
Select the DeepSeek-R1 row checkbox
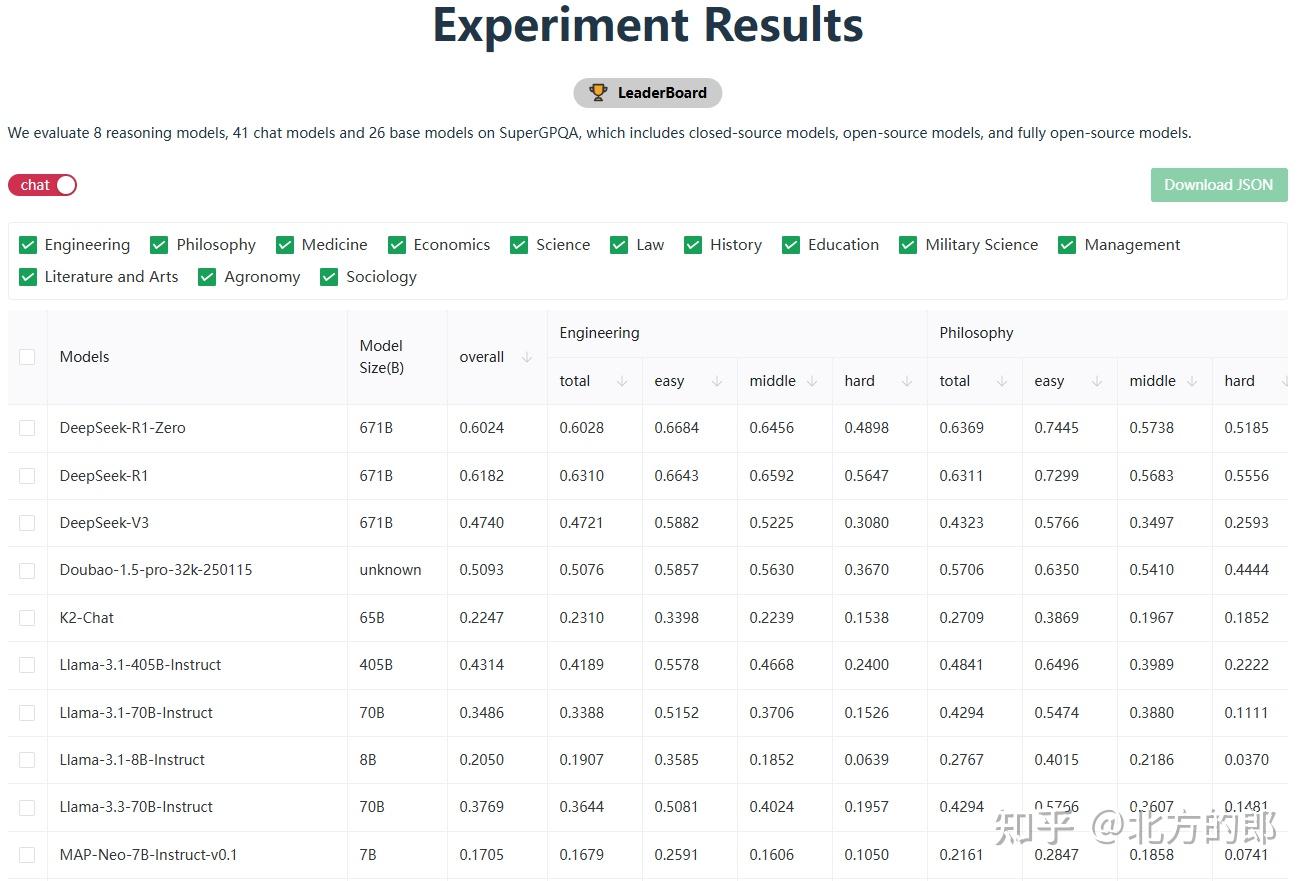tap(27, 475)
